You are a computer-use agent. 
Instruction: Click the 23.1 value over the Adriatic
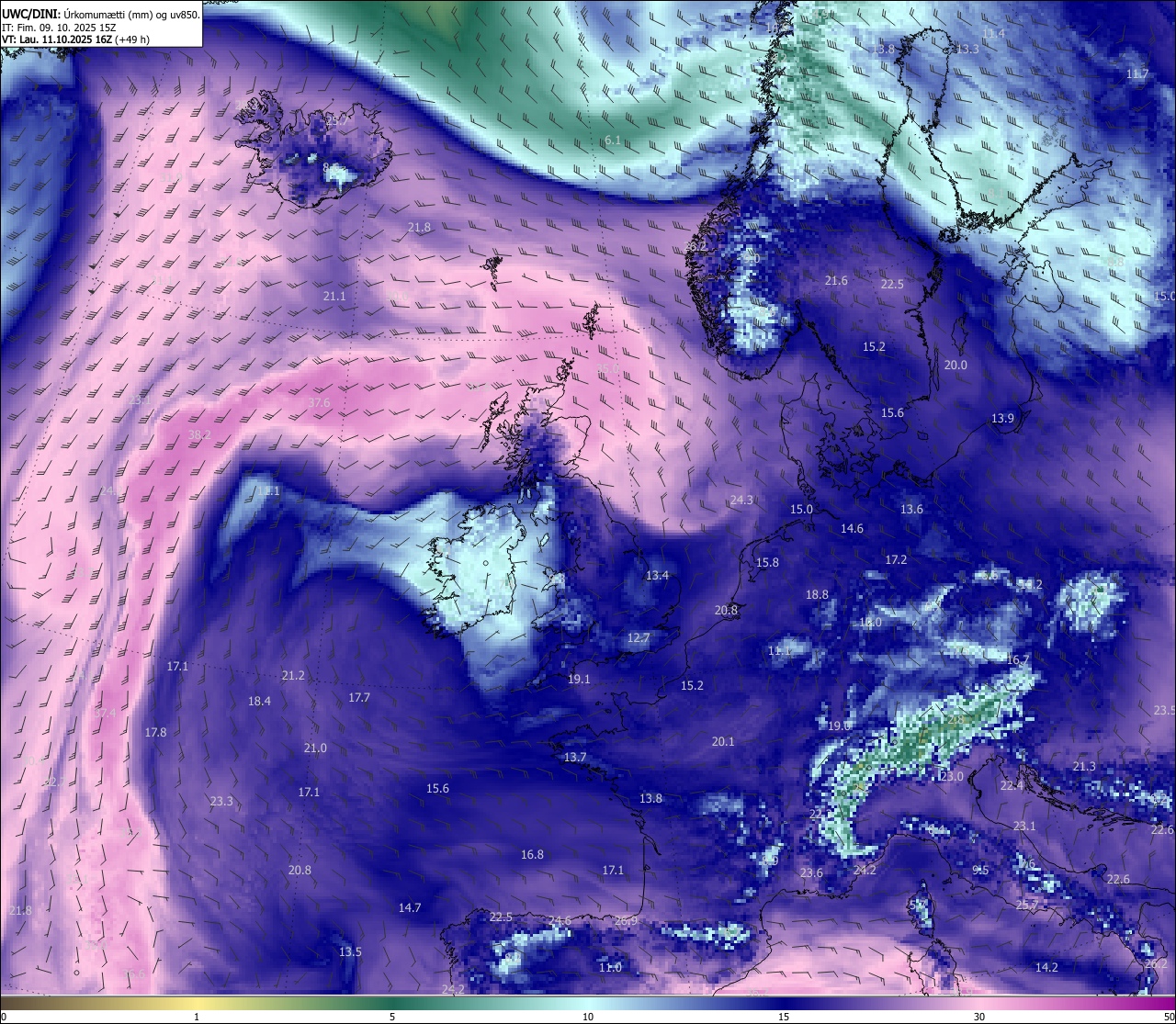(1024, 826)
